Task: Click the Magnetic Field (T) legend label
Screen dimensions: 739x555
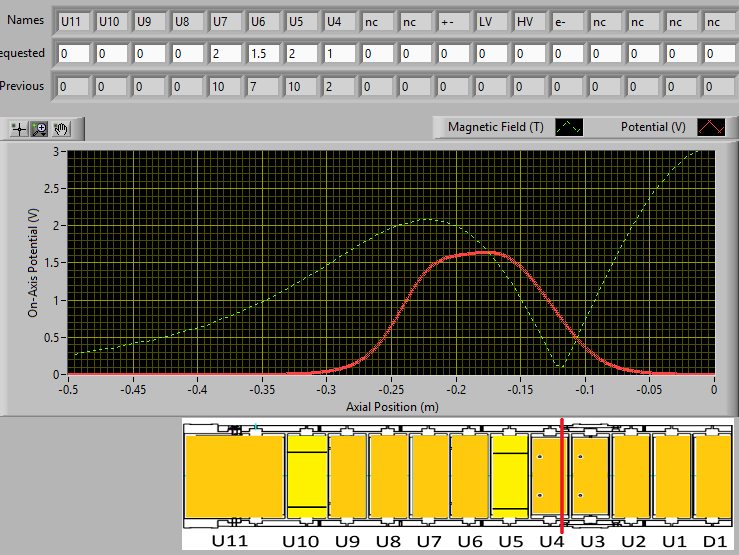Action: (496, 127)
